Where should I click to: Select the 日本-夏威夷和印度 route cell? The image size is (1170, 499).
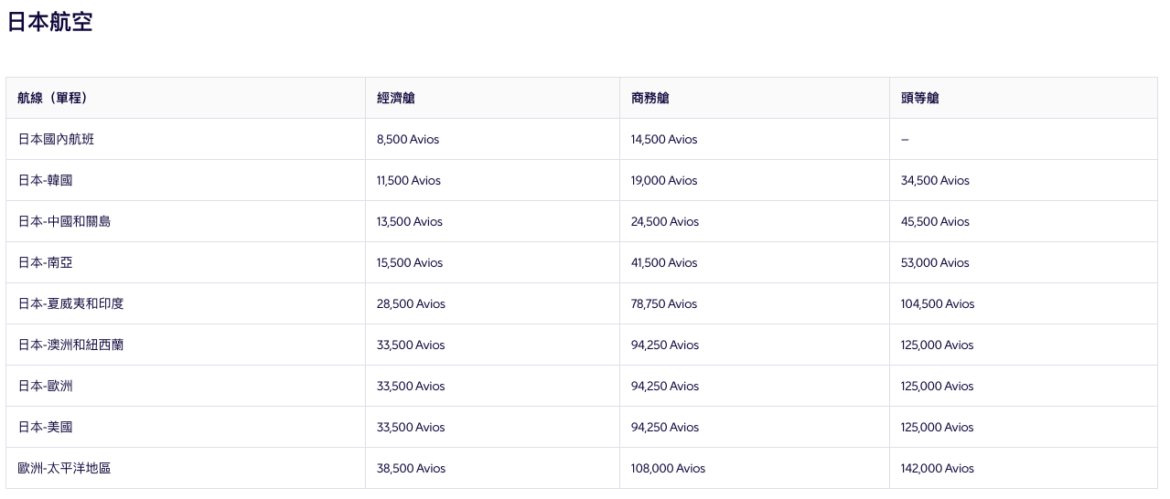click(x=71, y=304)
